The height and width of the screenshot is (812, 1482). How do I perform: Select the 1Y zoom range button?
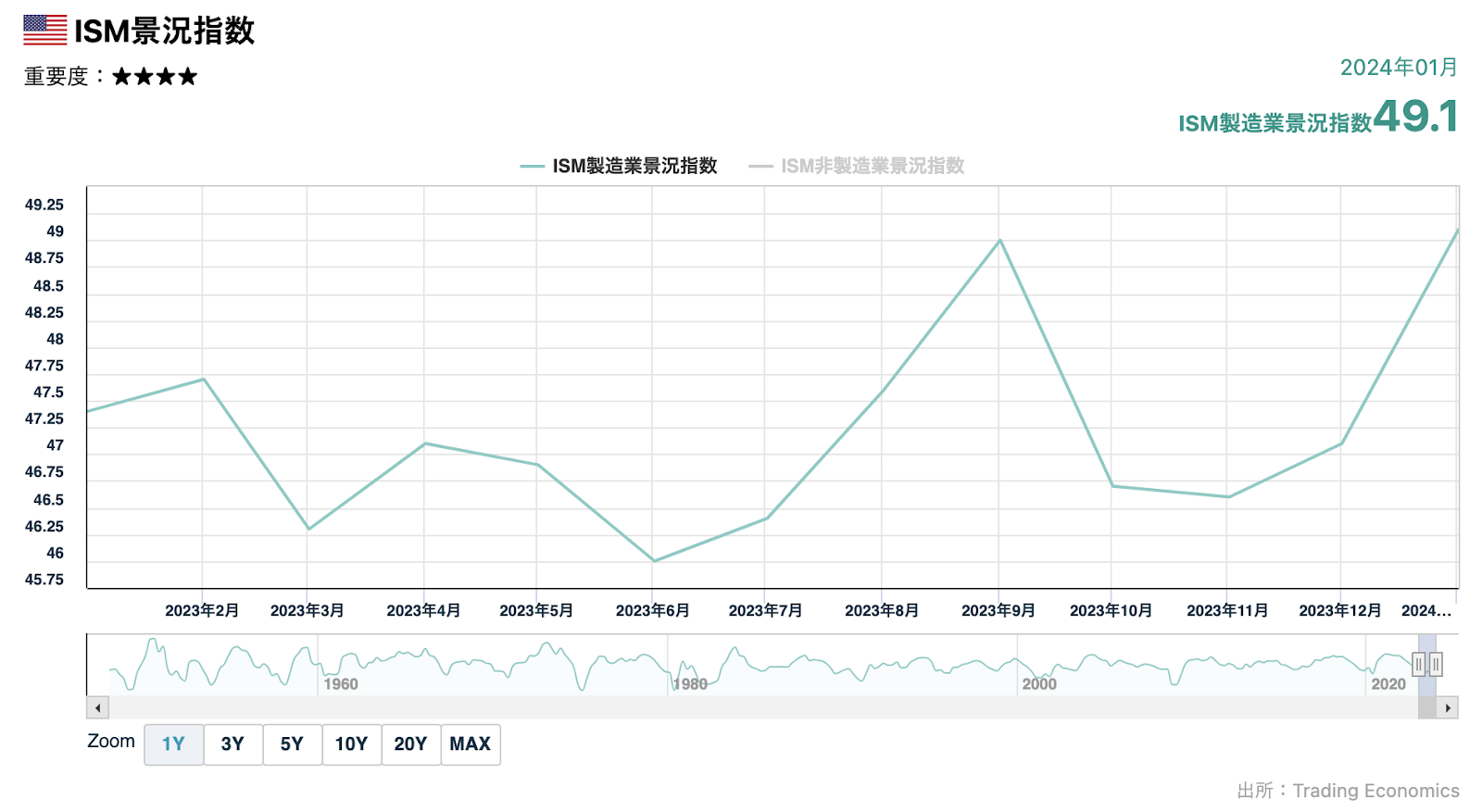[173, 744]
